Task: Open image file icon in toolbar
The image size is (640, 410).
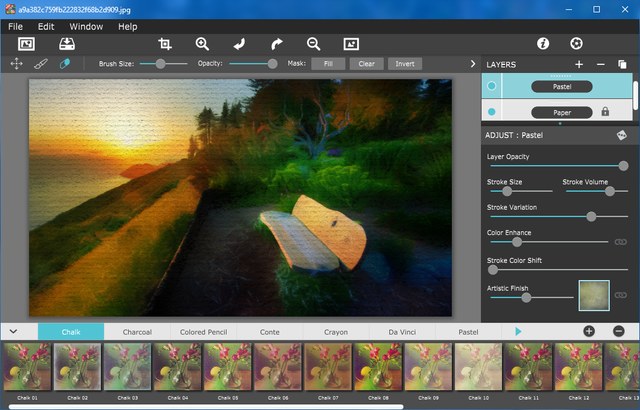Action: click(x=27, y=44)
